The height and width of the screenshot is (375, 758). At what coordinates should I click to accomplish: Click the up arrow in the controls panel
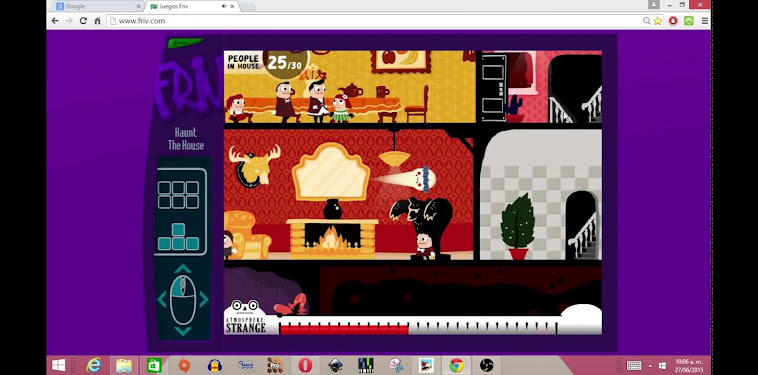pyautogui.click(x=182, y=269)
